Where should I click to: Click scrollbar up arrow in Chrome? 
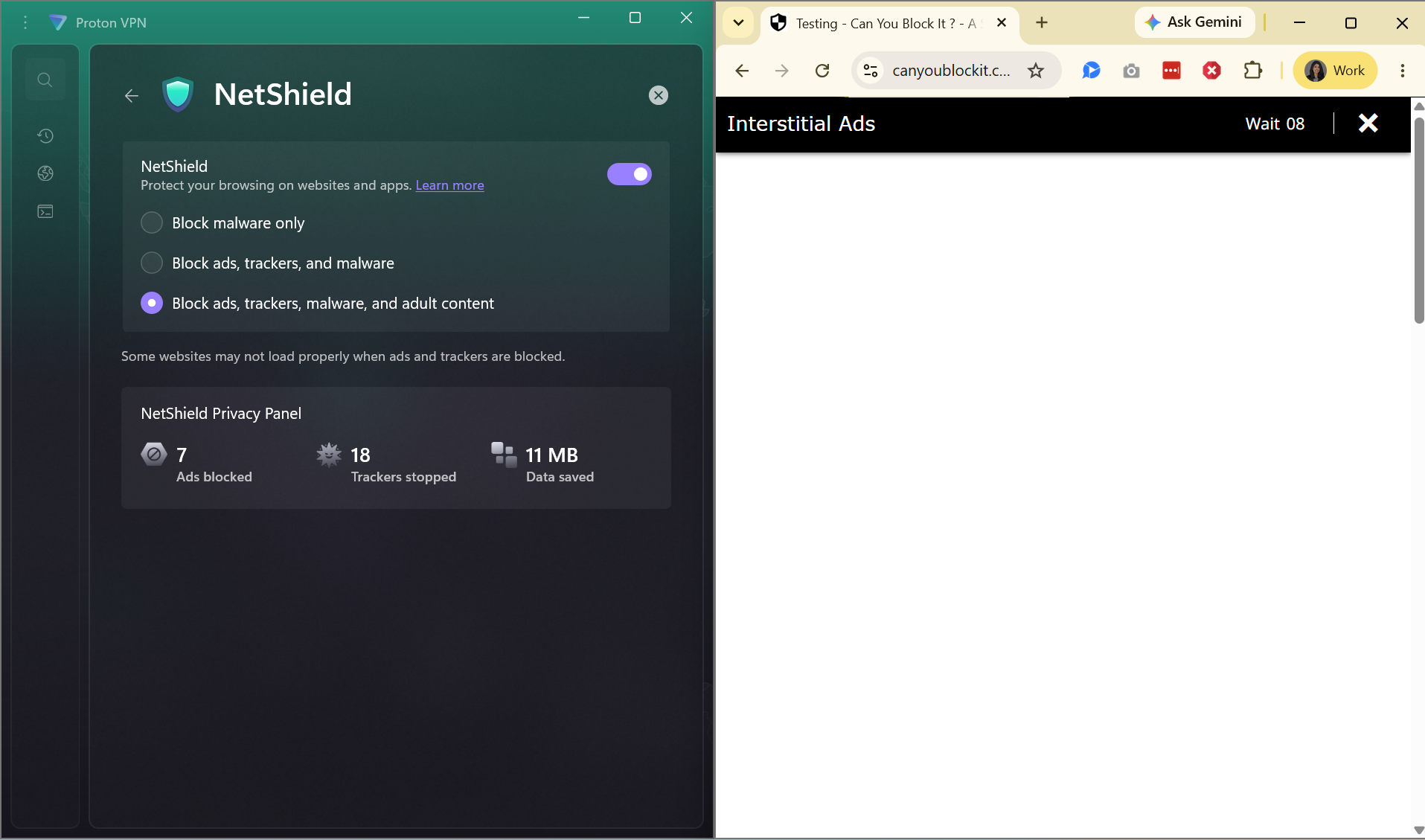(x=1419, y=106)
